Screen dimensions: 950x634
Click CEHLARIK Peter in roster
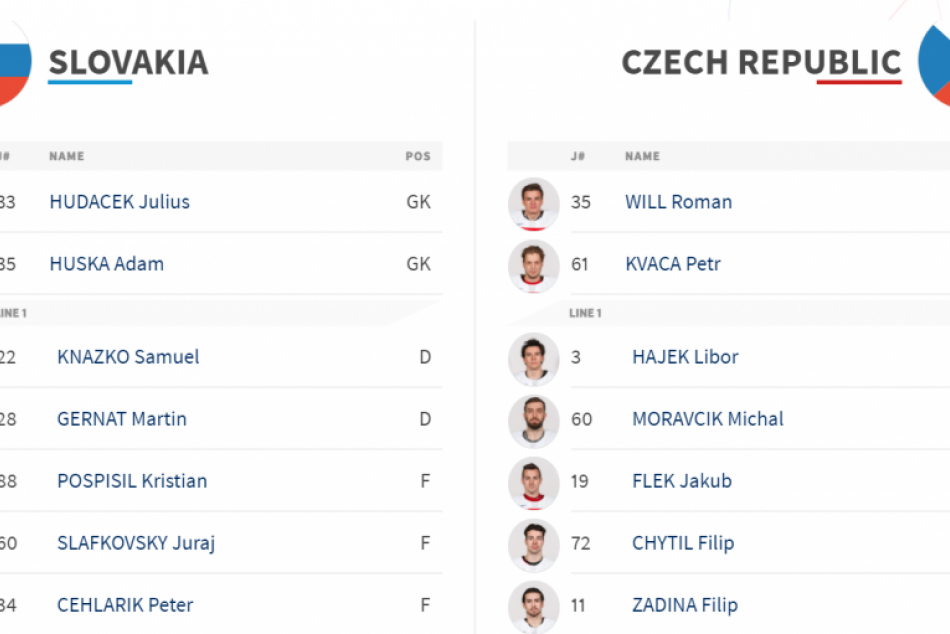[x=125, y=605]
